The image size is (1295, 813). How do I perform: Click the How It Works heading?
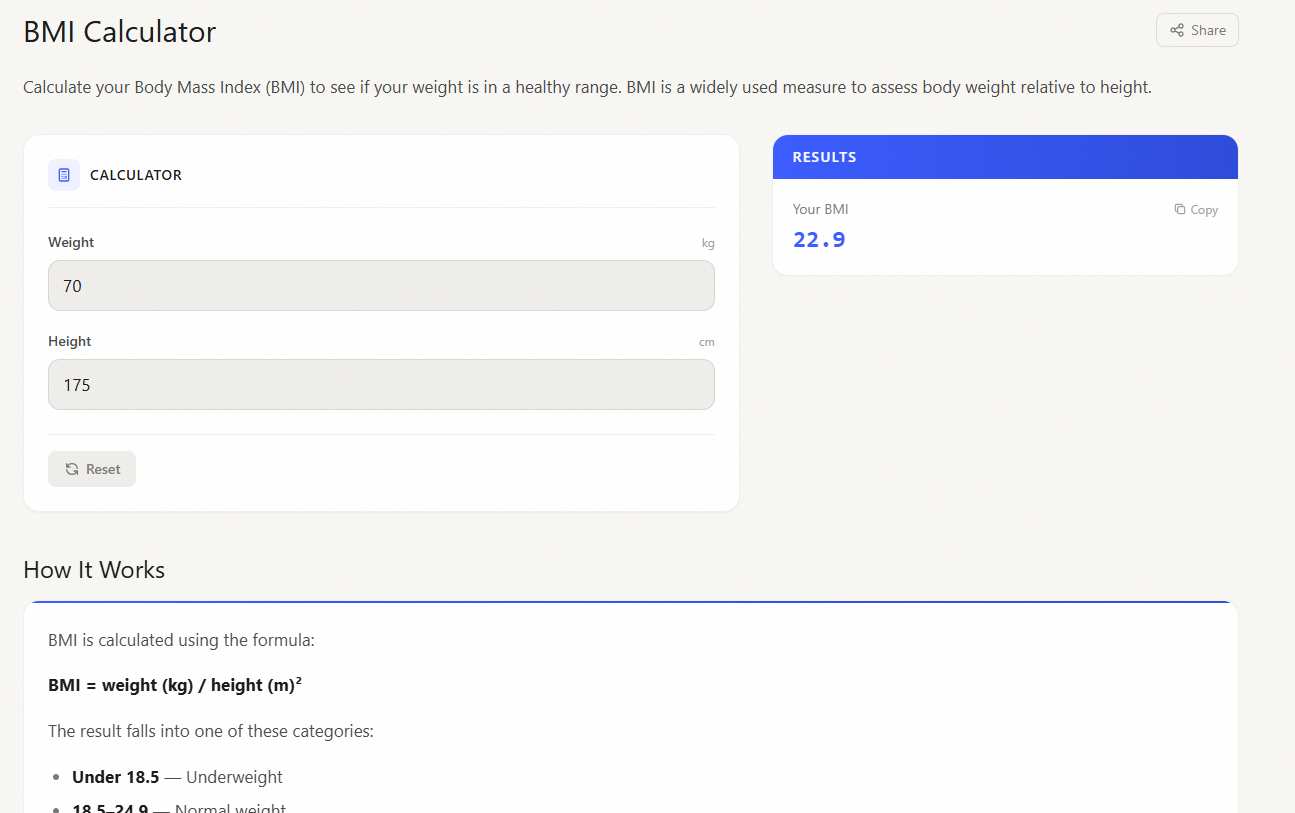click(94, 569)
